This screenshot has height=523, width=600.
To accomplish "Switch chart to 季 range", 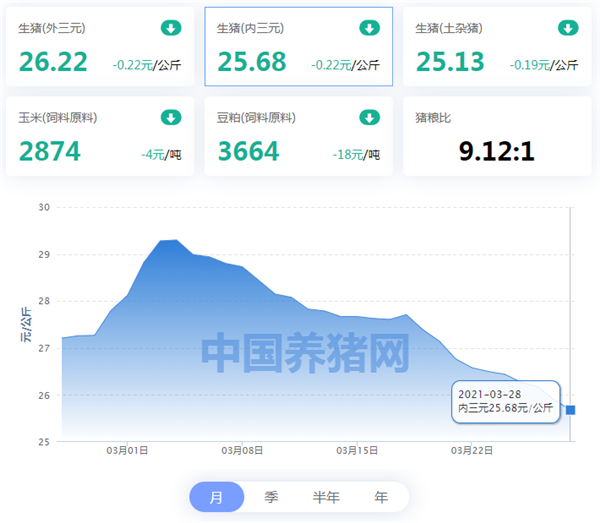I will (271, 497).
